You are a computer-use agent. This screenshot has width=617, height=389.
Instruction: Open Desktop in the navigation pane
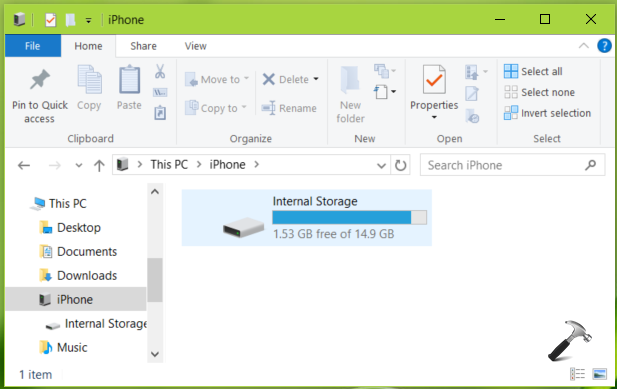pyautogui.click(x=78, y=227)
